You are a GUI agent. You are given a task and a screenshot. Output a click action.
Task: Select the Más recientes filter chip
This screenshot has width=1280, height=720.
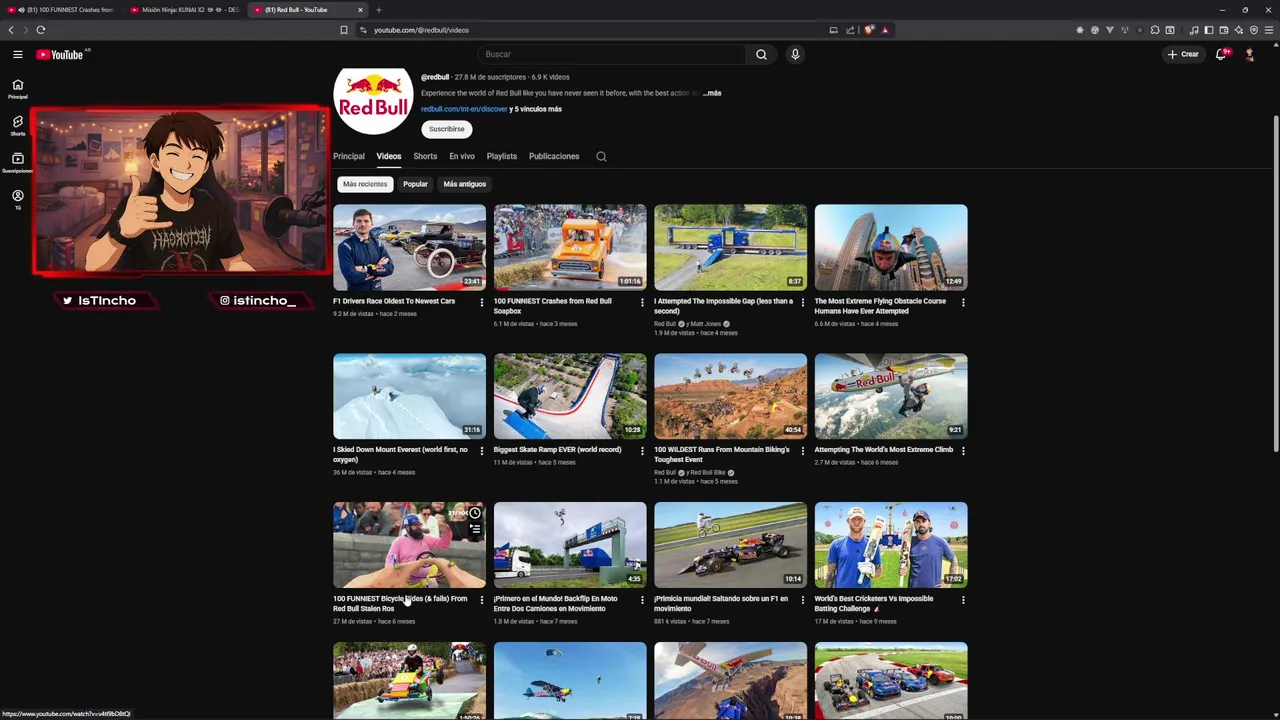coord(365,184)
